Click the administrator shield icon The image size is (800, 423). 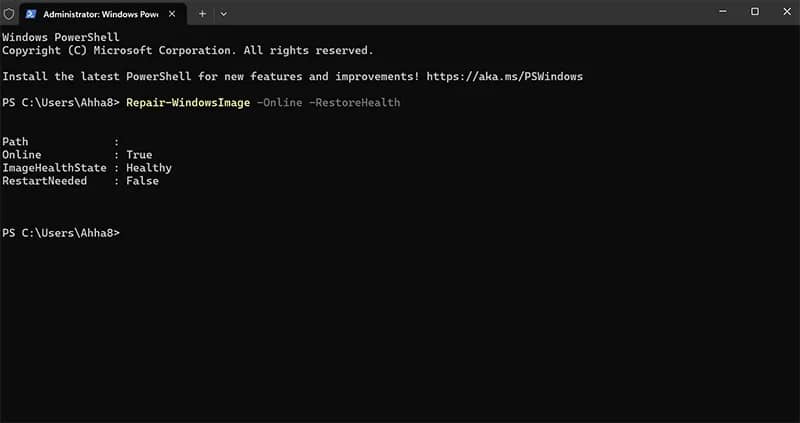[x=9, y=14]
